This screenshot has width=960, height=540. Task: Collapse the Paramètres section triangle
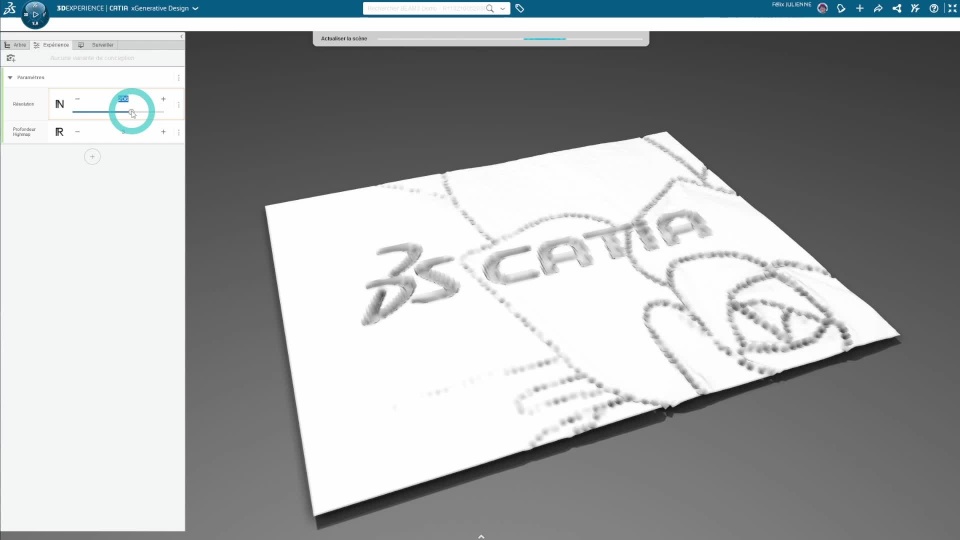[x=10, y=78]
